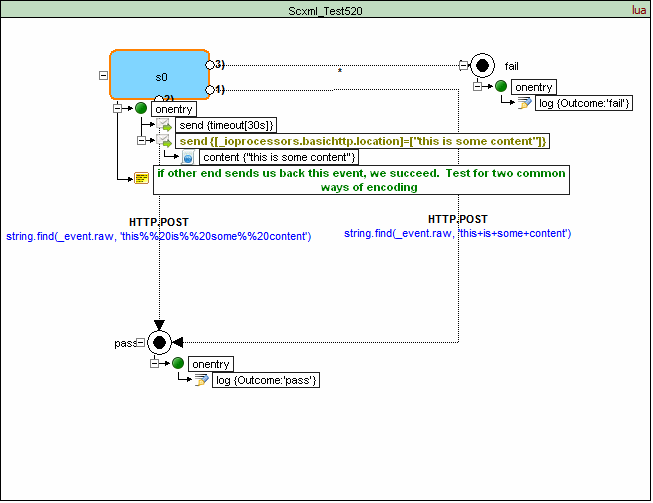Viewport: 653px width, 503px height.
Task: Click the log icon under pass state
Action: (200, 380)
